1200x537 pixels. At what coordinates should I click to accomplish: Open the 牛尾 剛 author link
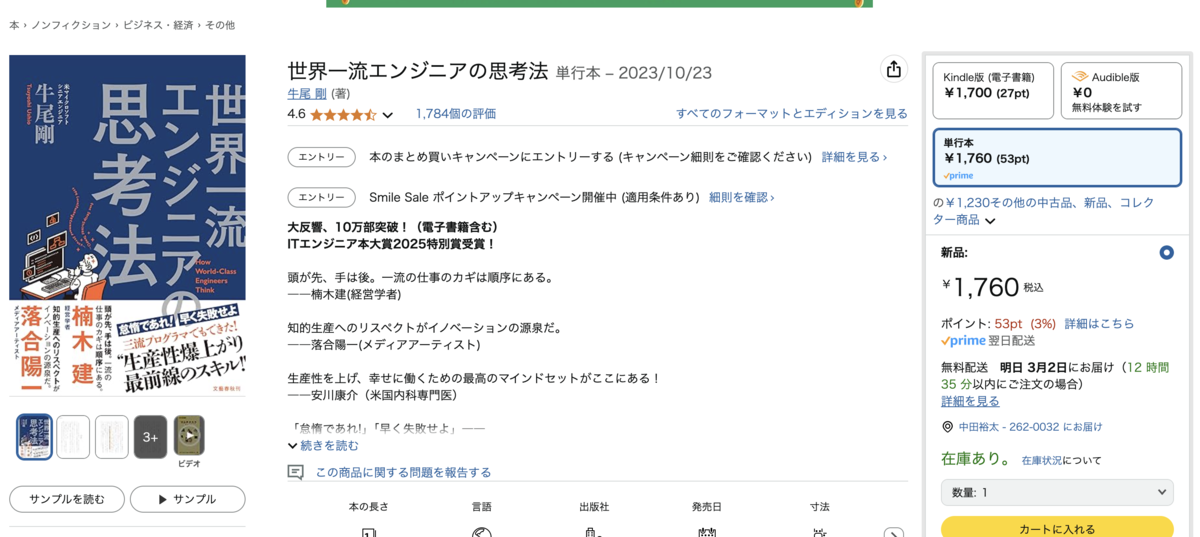click(307, 94)
